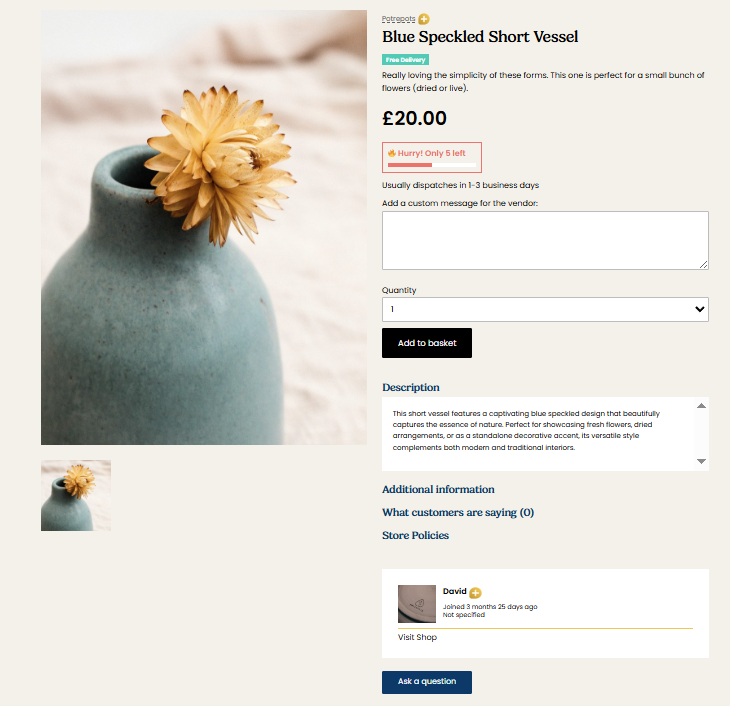Click the gold plus badge beside Potrepots
Screen dimensions: 730x706
tap(424, 19)
